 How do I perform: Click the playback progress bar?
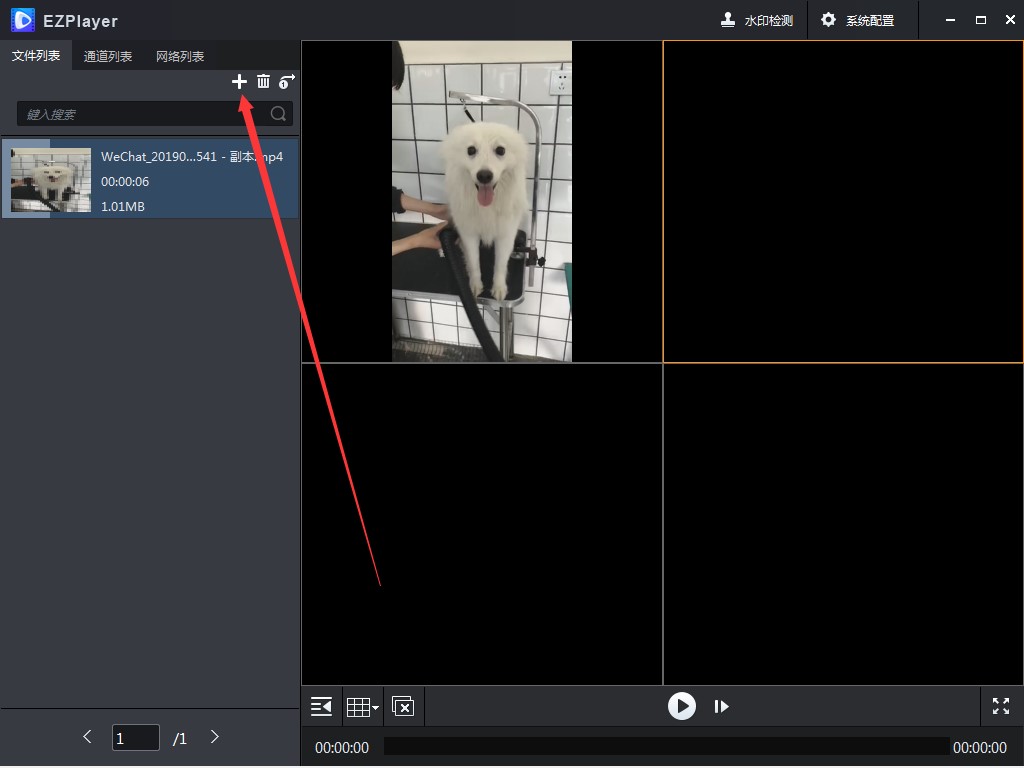(x=668, y=746)
